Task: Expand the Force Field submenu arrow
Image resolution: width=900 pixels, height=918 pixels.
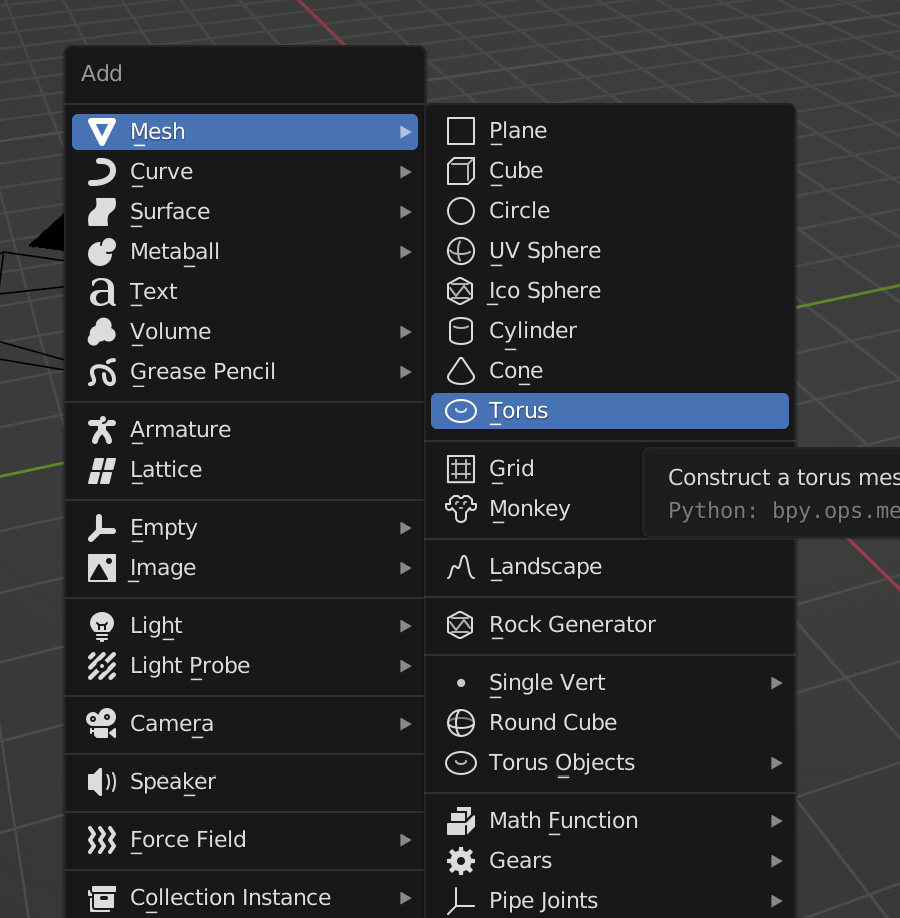Action: point(405,840)
